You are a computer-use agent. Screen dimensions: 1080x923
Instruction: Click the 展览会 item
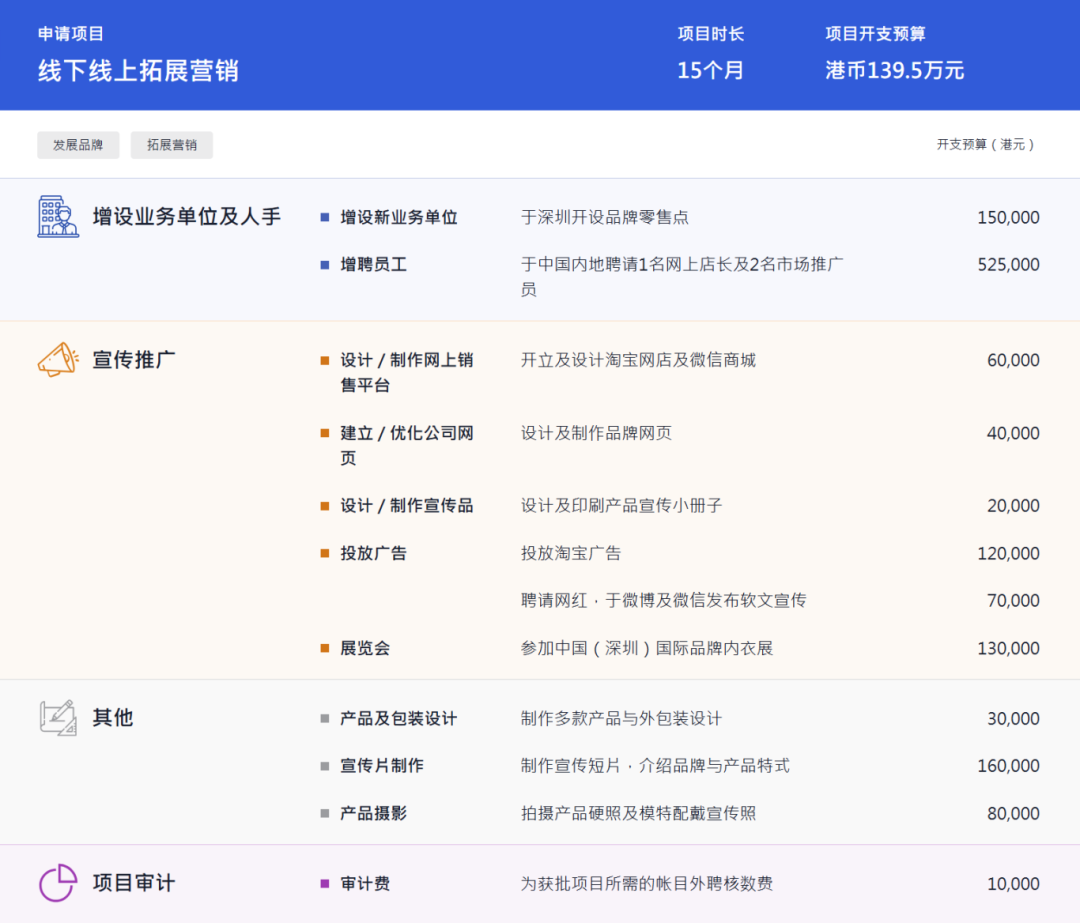click(365, 648)
